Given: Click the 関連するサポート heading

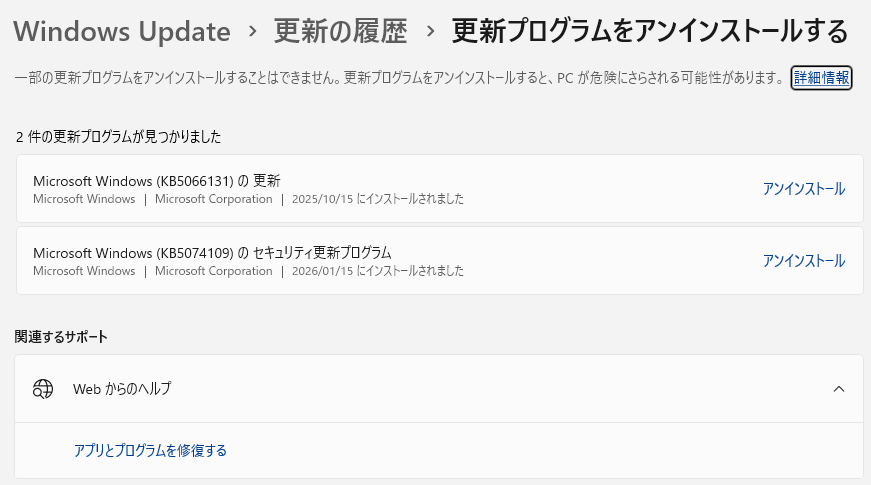Looking at the screenshot, I should pyautogui.click(x=61, y=337).
